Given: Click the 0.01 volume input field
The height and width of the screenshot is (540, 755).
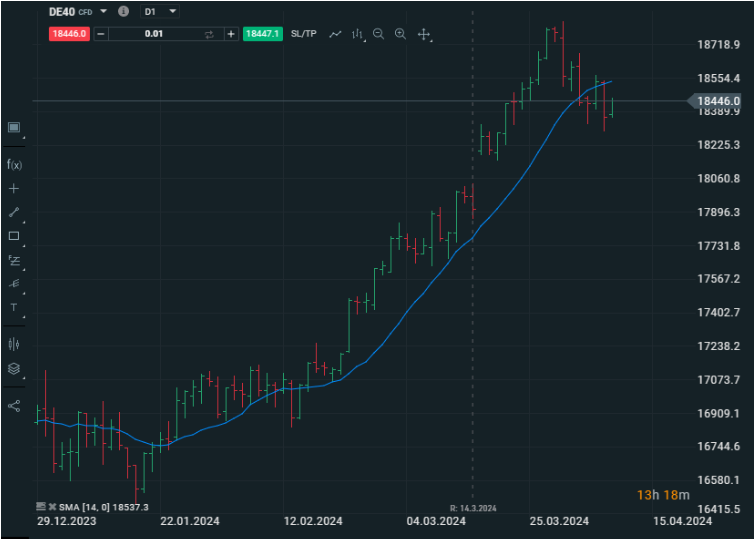Looking at the screenshot, I should tap(154, 34).
